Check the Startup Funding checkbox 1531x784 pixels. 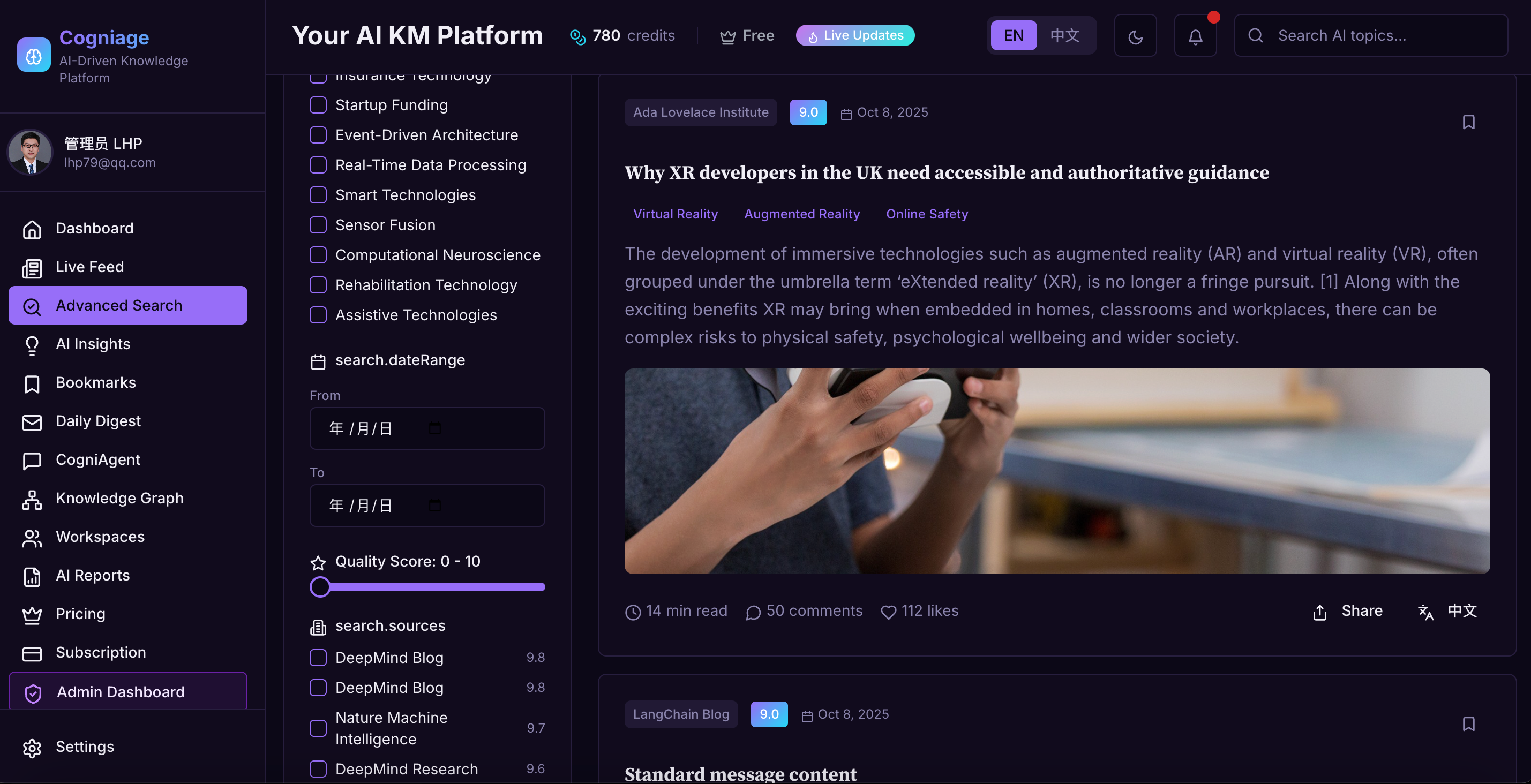coord(318,105)
